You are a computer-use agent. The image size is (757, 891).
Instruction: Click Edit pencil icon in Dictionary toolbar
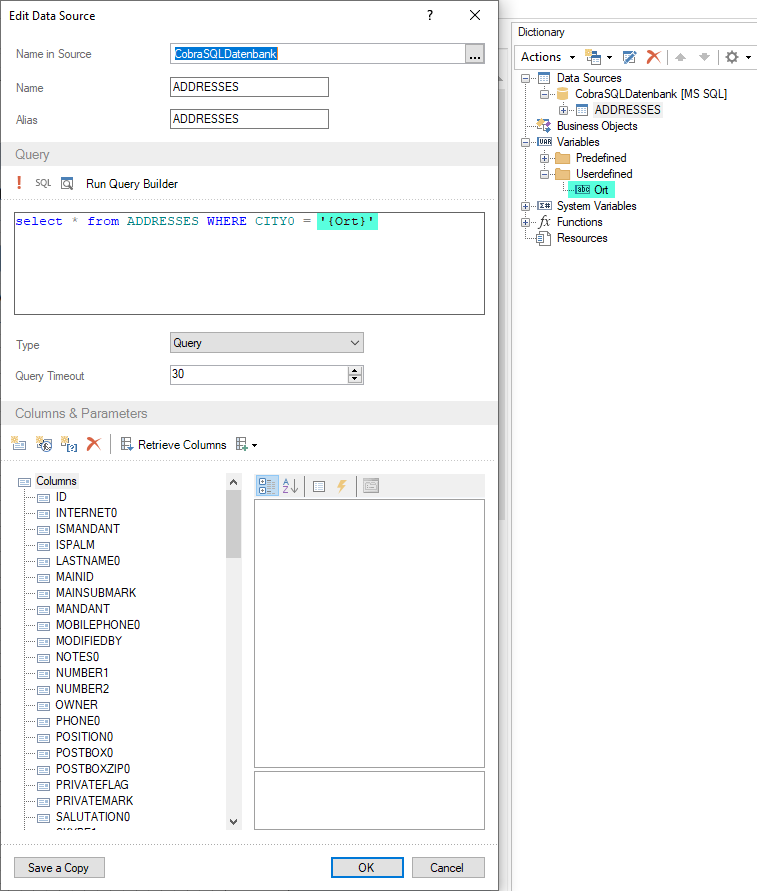tap(630, 57)
